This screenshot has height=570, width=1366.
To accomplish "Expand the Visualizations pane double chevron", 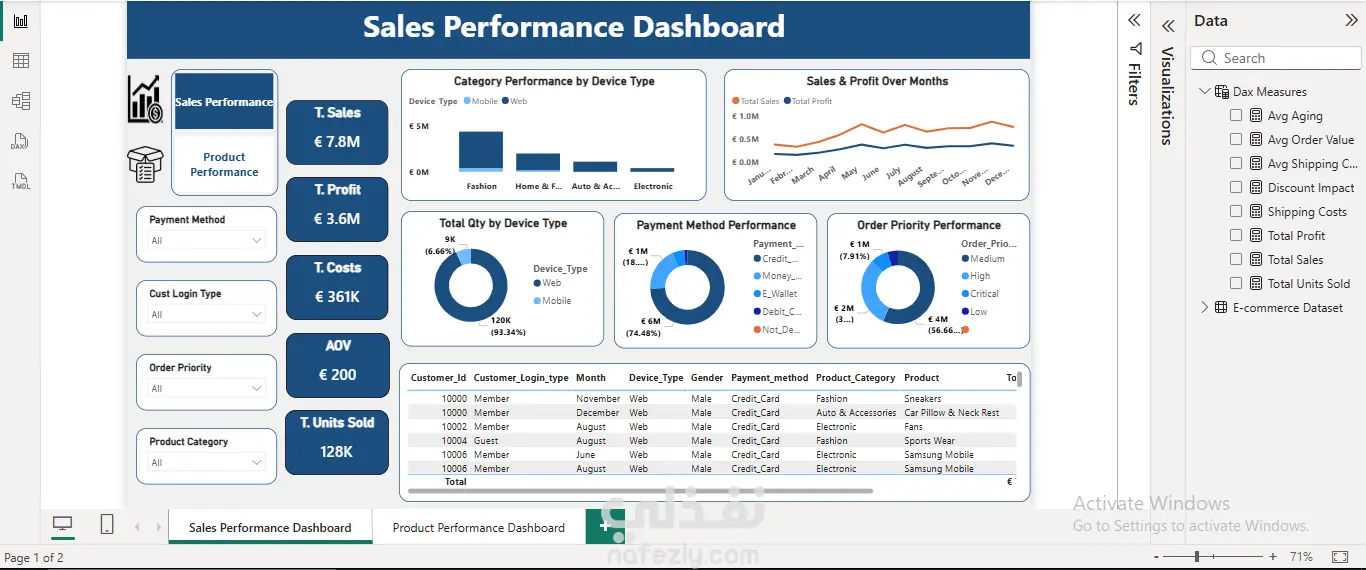I will click(1167, 27).
